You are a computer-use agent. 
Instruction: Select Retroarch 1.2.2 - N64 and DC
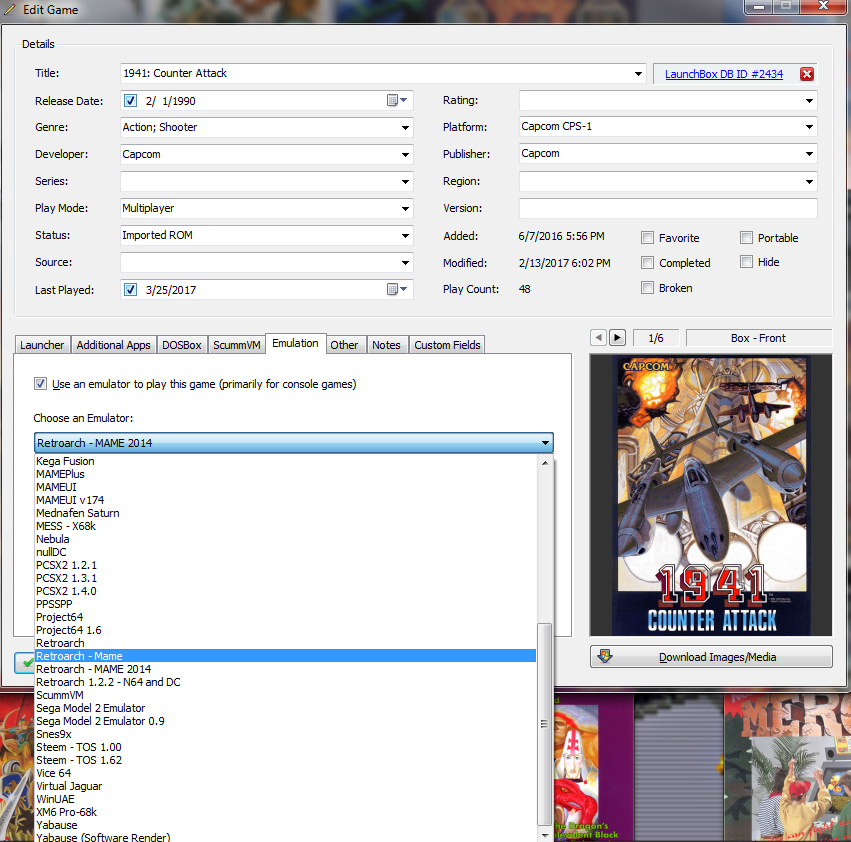click(285, 682)
